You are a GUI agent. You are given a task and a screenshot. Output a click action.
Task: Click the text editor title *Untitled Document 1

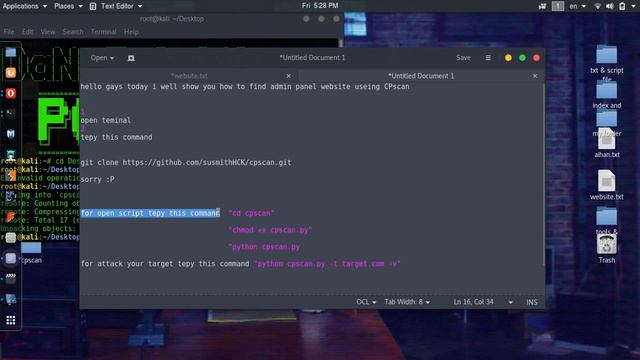pyautogui.click(x=312, y=58)
